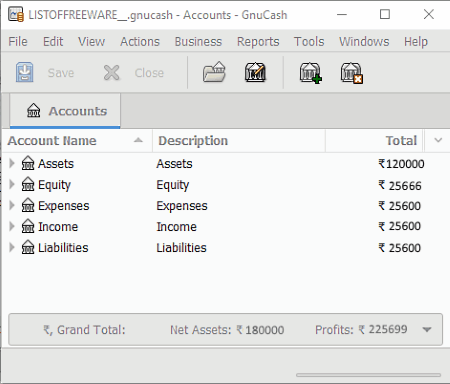Image resolution: width=450 pixels, height=384 pixels.
Task: Click the bank icon beside Assets
Action: pyautogui.click(x=28, y=163)
